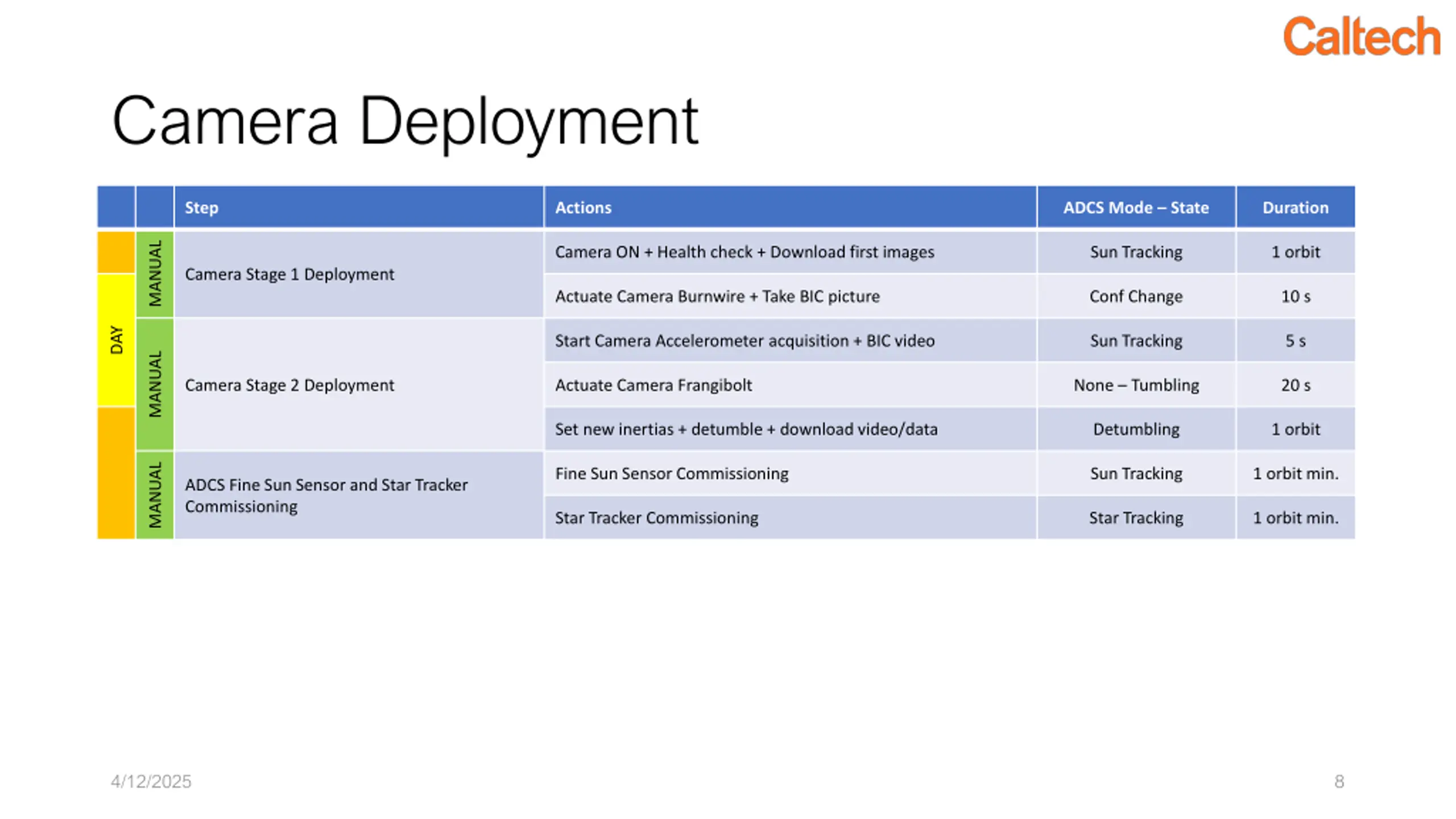The width and height of the screenshot is (1456, 819).
Task: Click the Duration column header
Action: [1296, 207]
